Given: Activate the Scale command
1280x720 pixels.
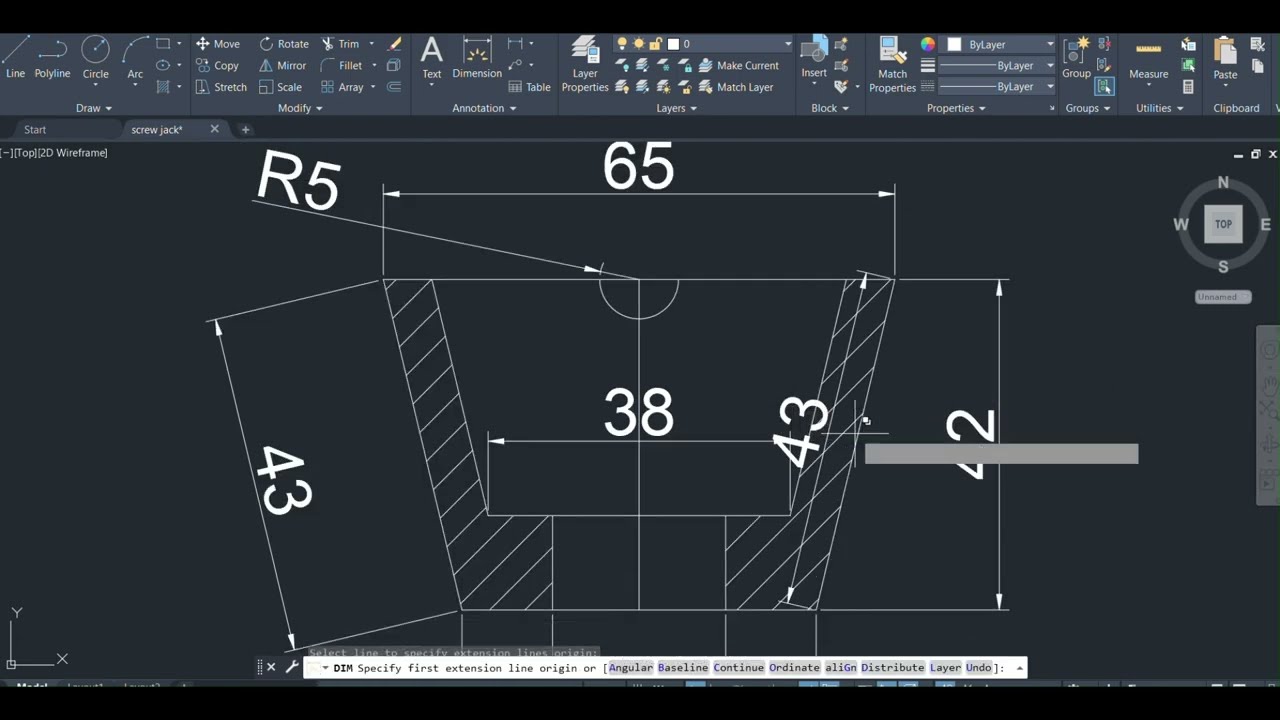Looking at the screenshot, I should pyautogui.click(x=280, y=87).
